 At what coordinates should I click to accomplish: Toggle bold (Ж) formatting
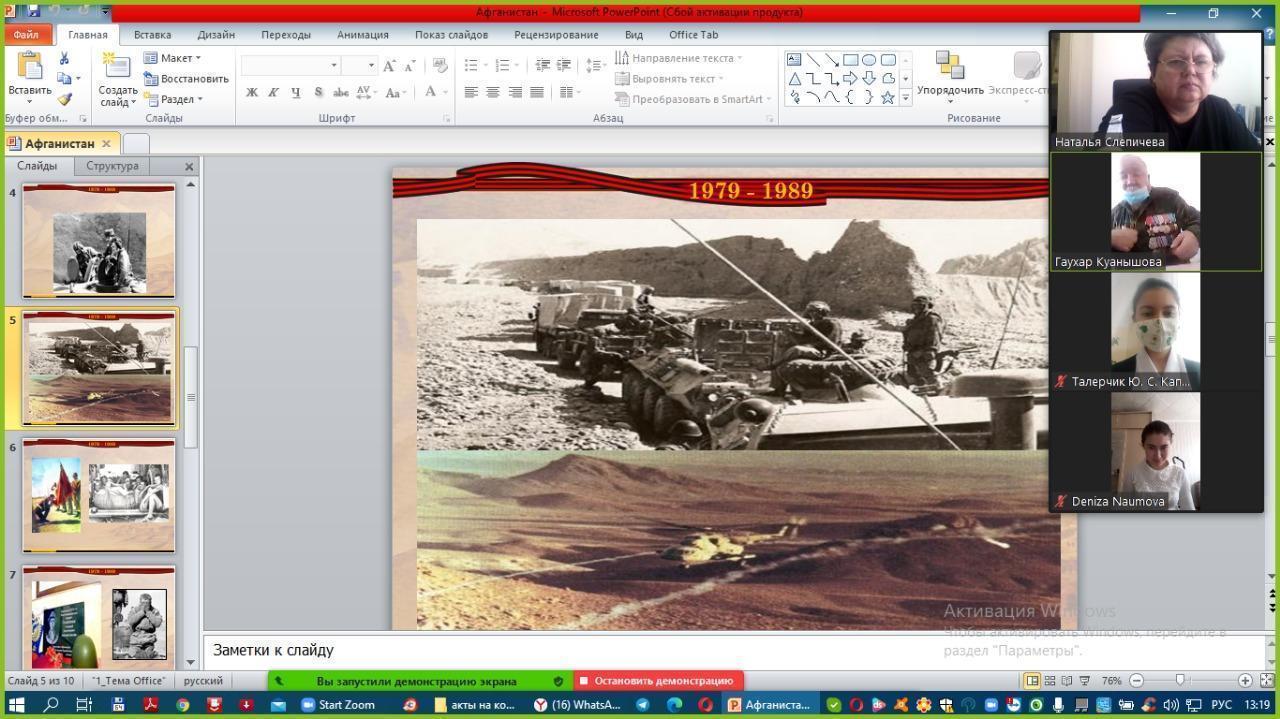[x=252, y=92]
